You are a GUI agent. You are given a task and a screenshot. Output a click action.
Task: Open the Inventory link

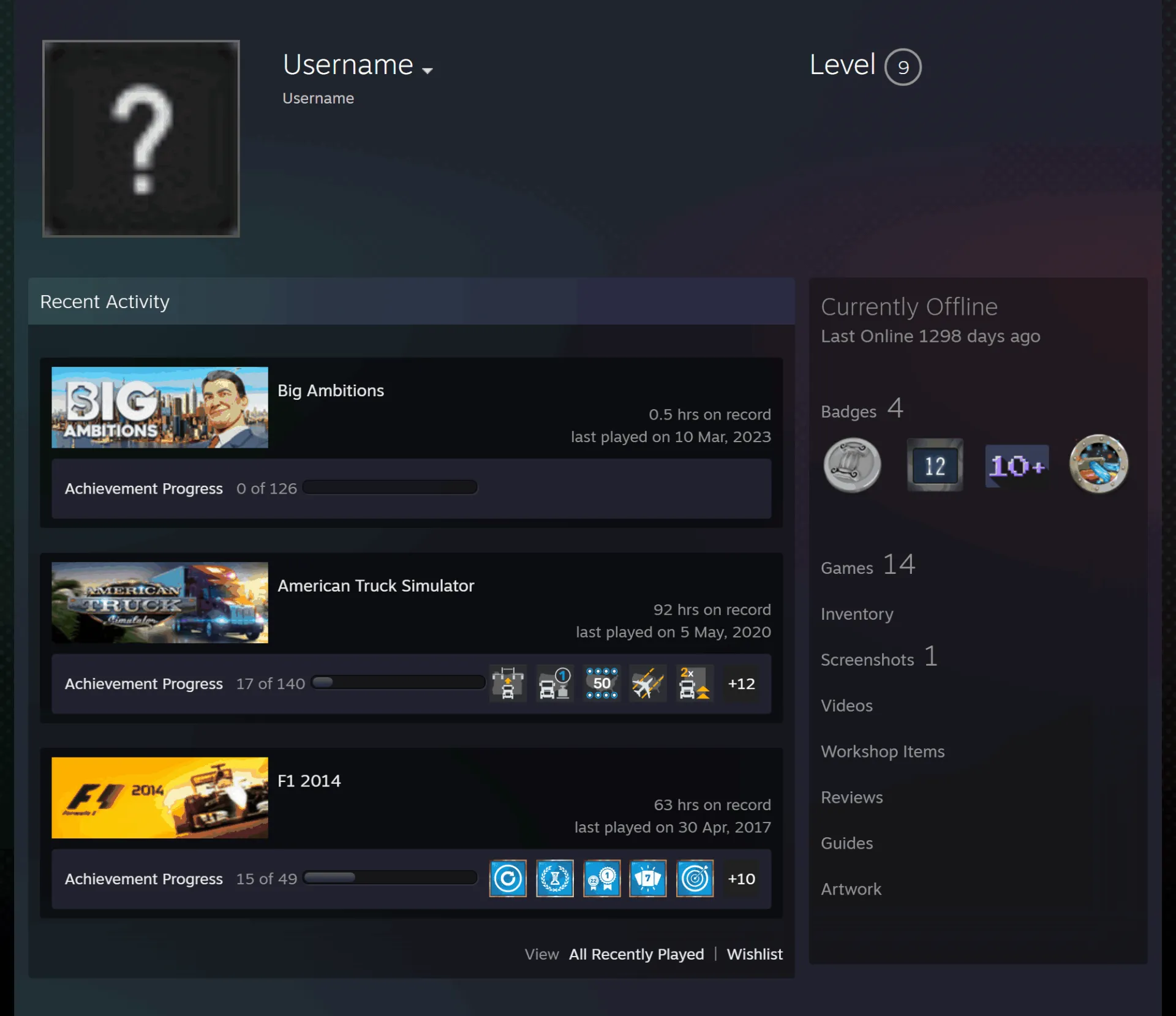coord(857,614)
